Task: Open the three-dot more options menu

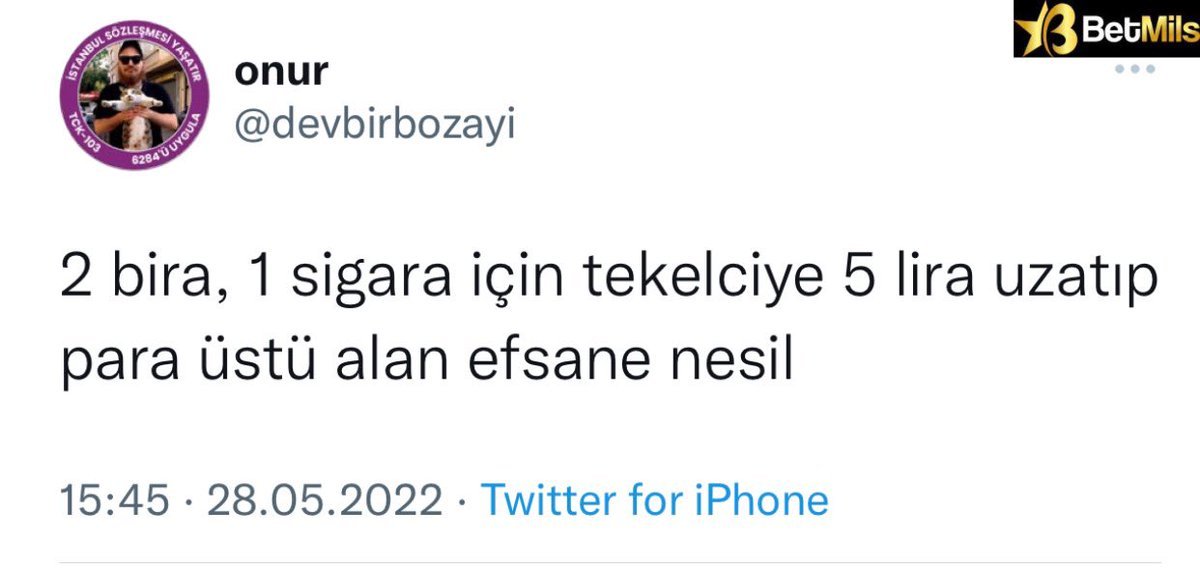Action: (1134, 69)
